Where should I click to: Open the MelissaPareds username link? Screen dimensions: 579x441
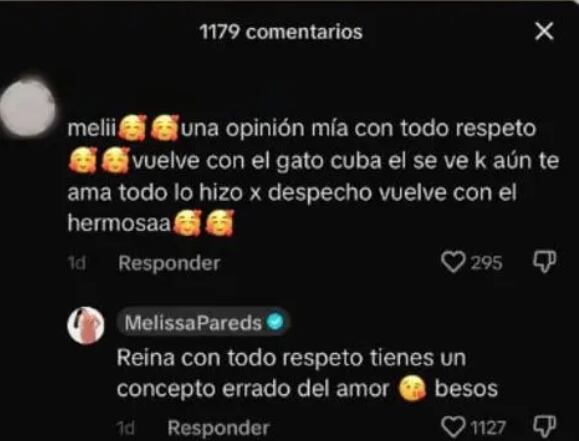click(193, 323)
